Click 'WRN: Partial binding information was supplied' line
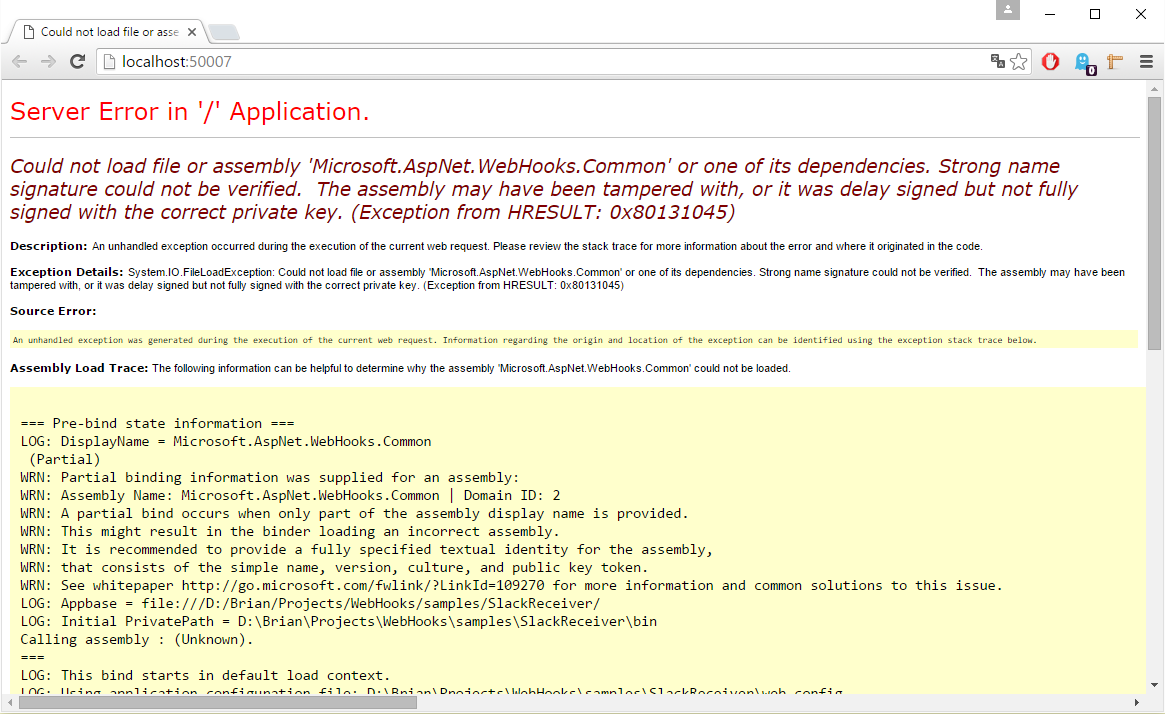Image resolution: width=1165 pixels, height=714 pixels. (270, 477)
